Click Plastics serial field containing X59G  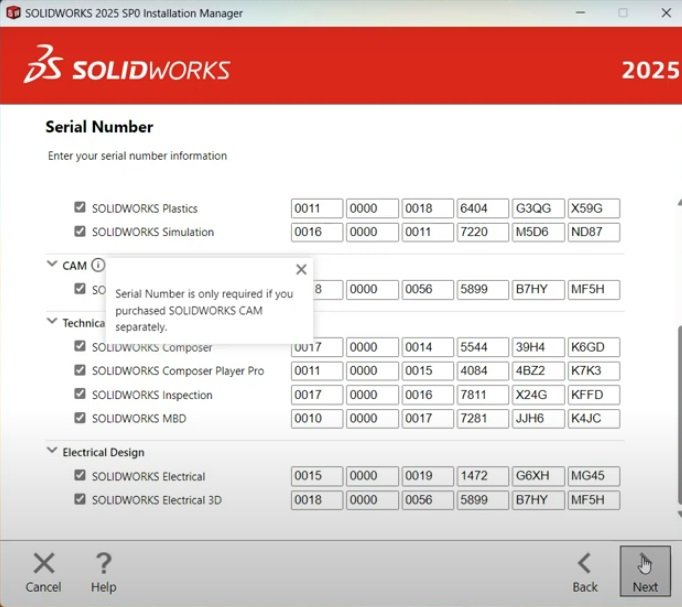coord(594,209)
